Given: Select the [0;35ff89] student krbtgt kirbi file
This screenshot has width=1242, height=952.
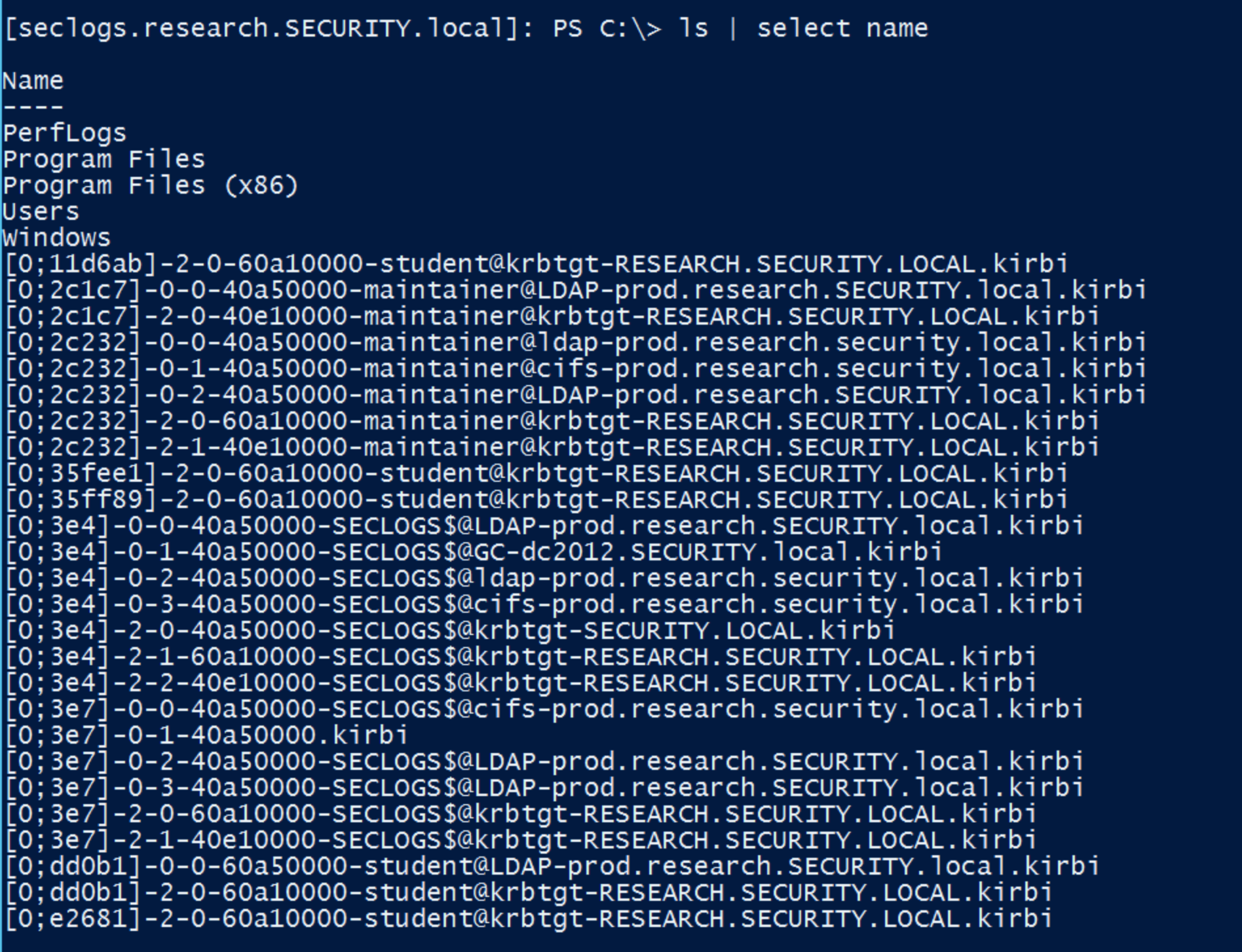Looking at the screenshot, I should [536, 500].
